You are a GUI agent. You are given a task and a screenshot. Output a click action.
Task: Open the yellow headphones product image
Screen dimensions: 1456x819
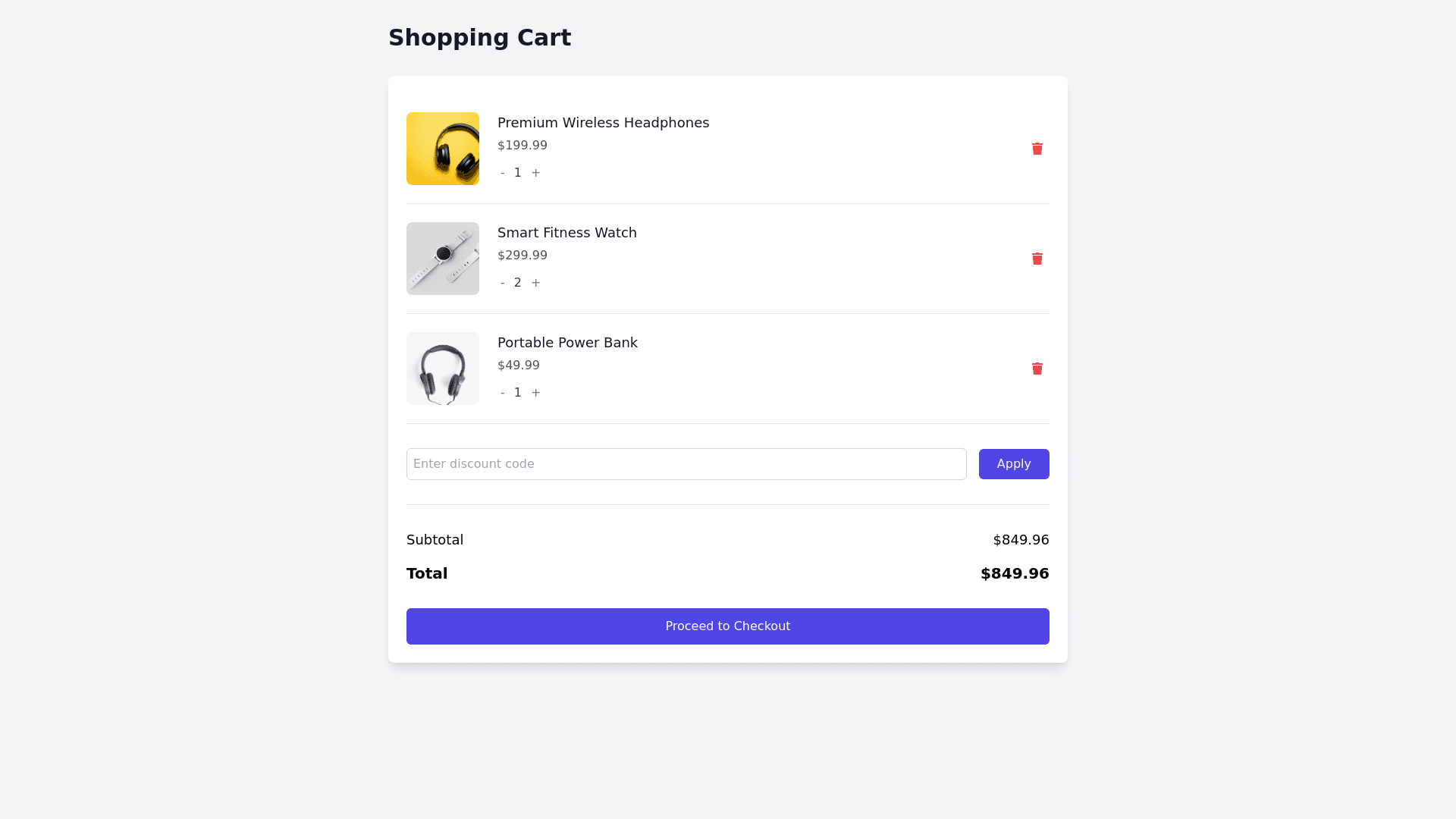click(443, 149)
